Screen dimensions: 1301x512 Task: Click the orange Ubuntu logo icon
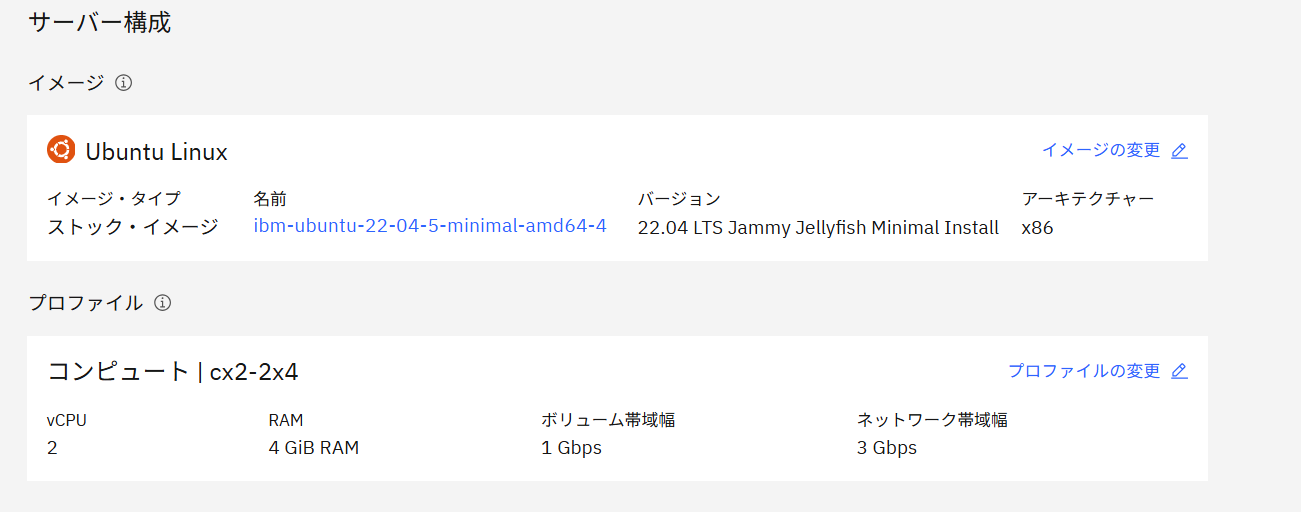61,150
